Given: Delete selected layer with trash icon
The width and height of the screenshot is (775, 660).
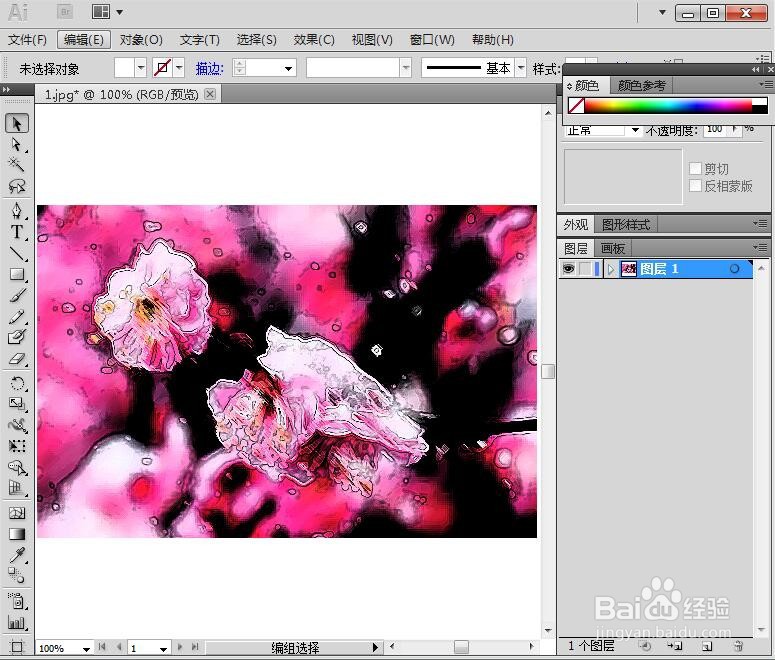Looking at the screenshot, I should (x=737, y=646).
